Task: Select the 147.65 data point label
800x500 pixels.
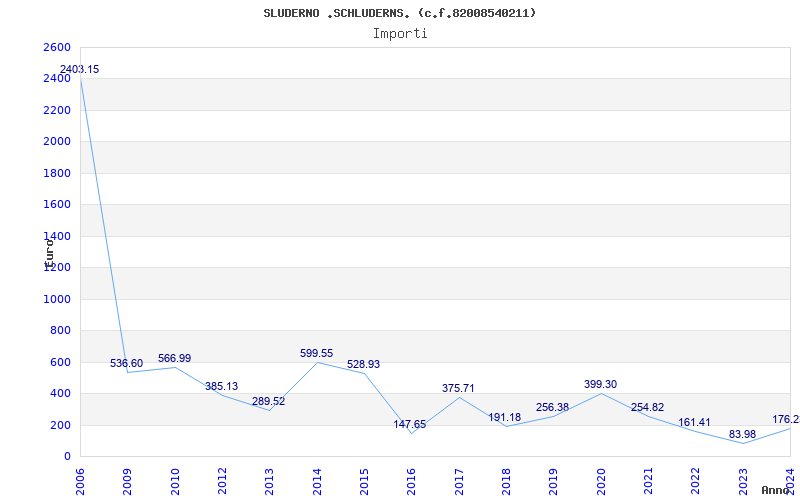Action: click(410, 424)
